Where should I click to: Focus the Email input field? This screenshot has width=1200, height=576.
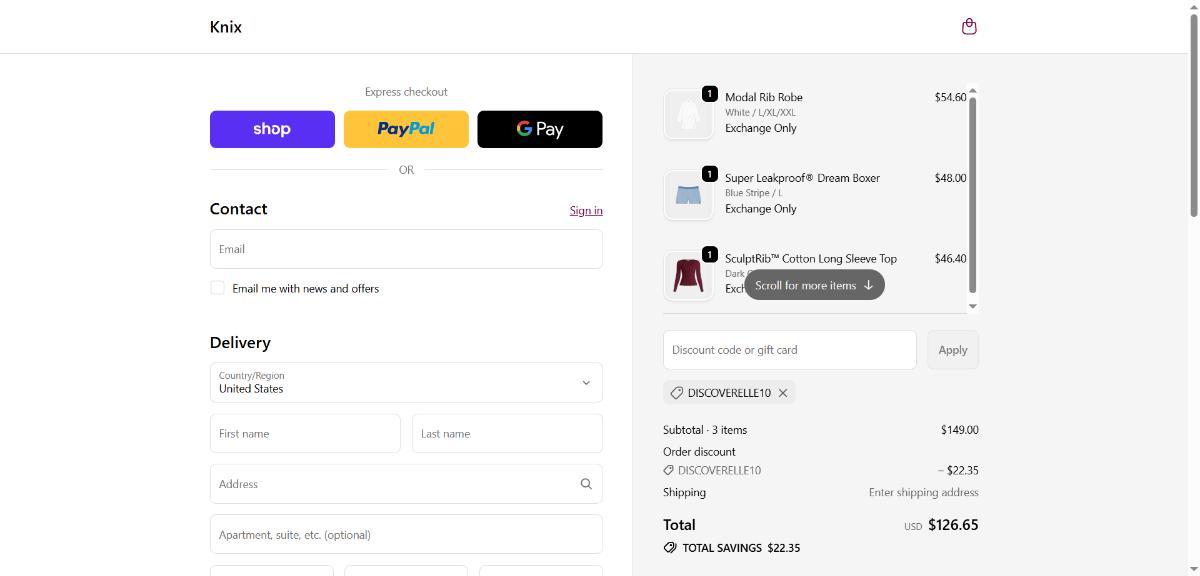(x=406, y=249)
